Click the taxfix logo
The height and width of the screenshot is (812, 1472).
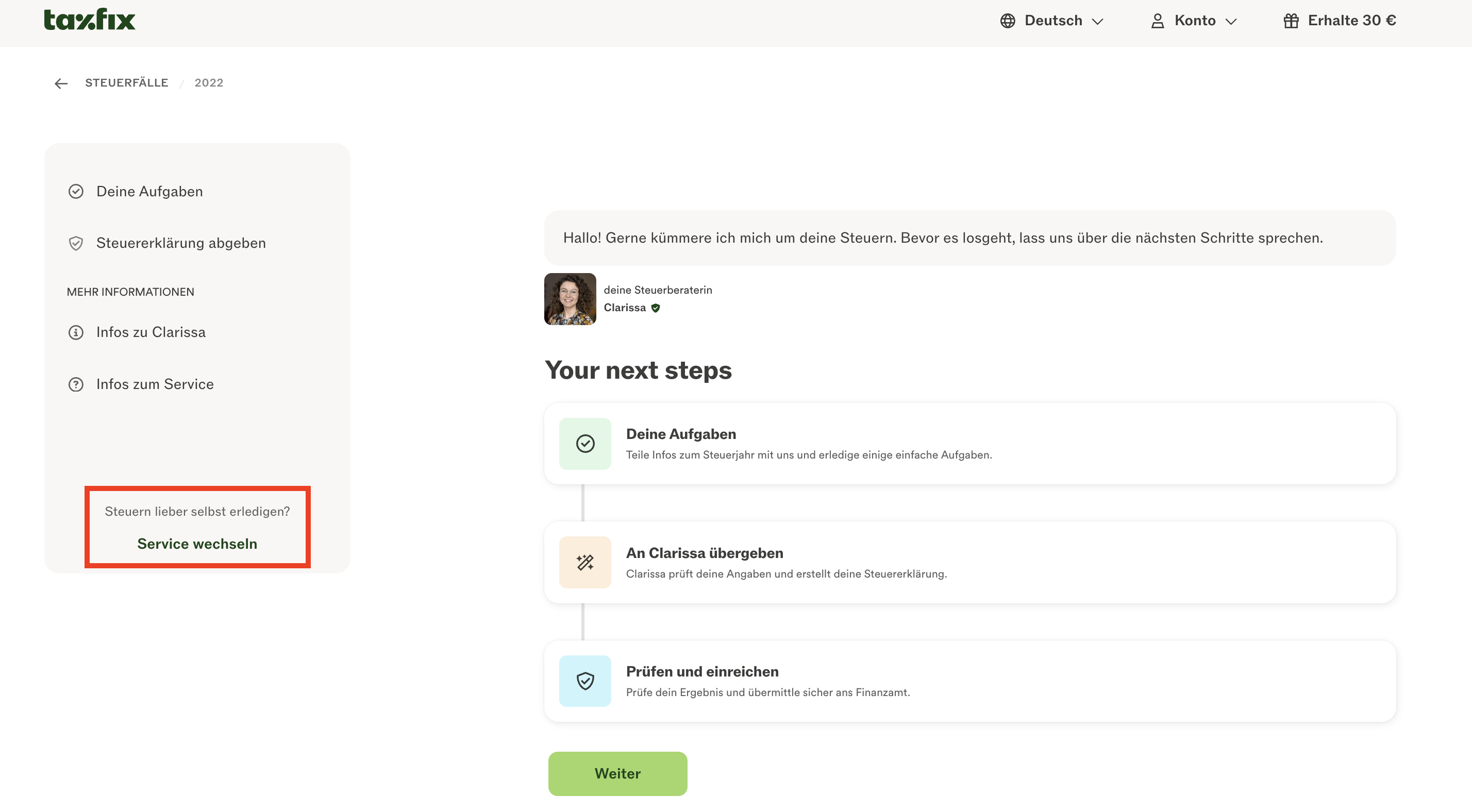tap(90, 20)
